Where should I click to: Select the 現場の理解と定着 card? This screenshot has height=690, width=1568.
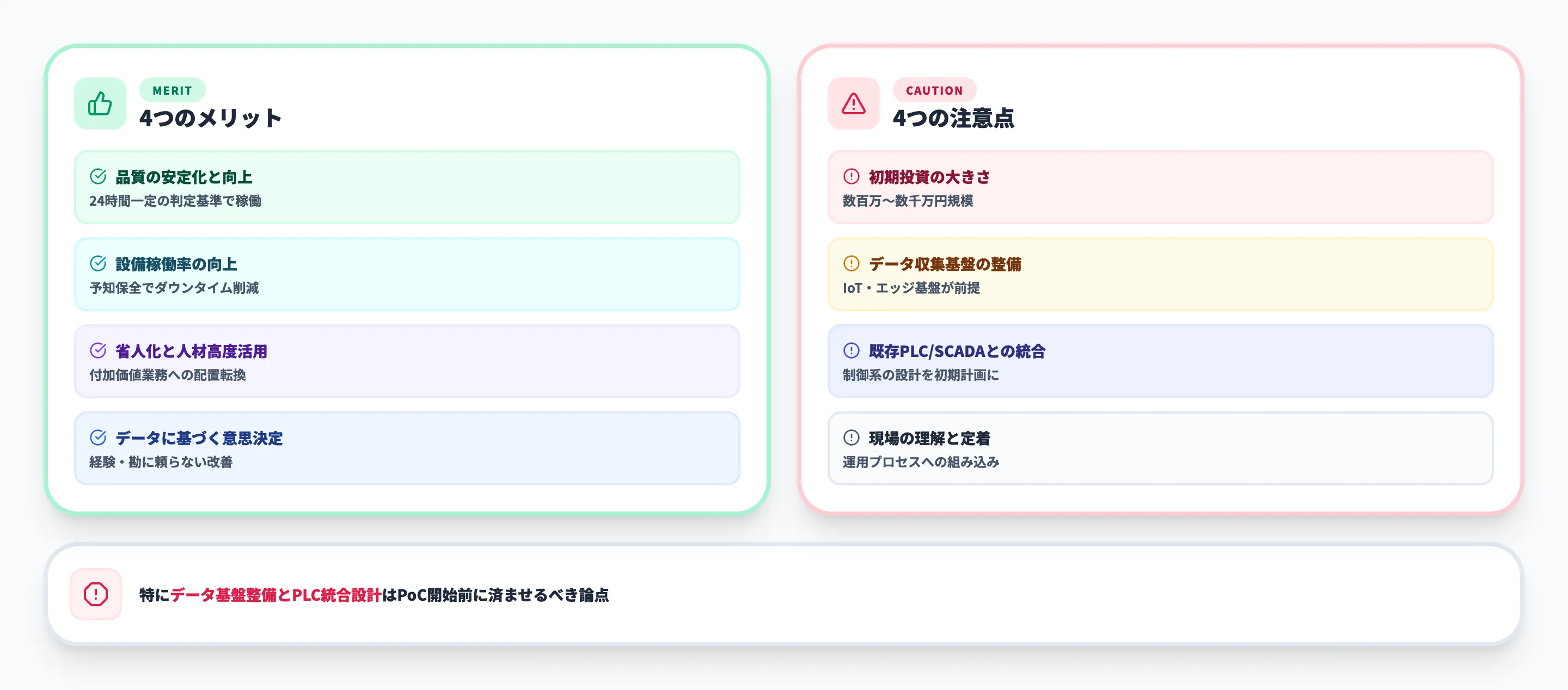pos(1161,449)
